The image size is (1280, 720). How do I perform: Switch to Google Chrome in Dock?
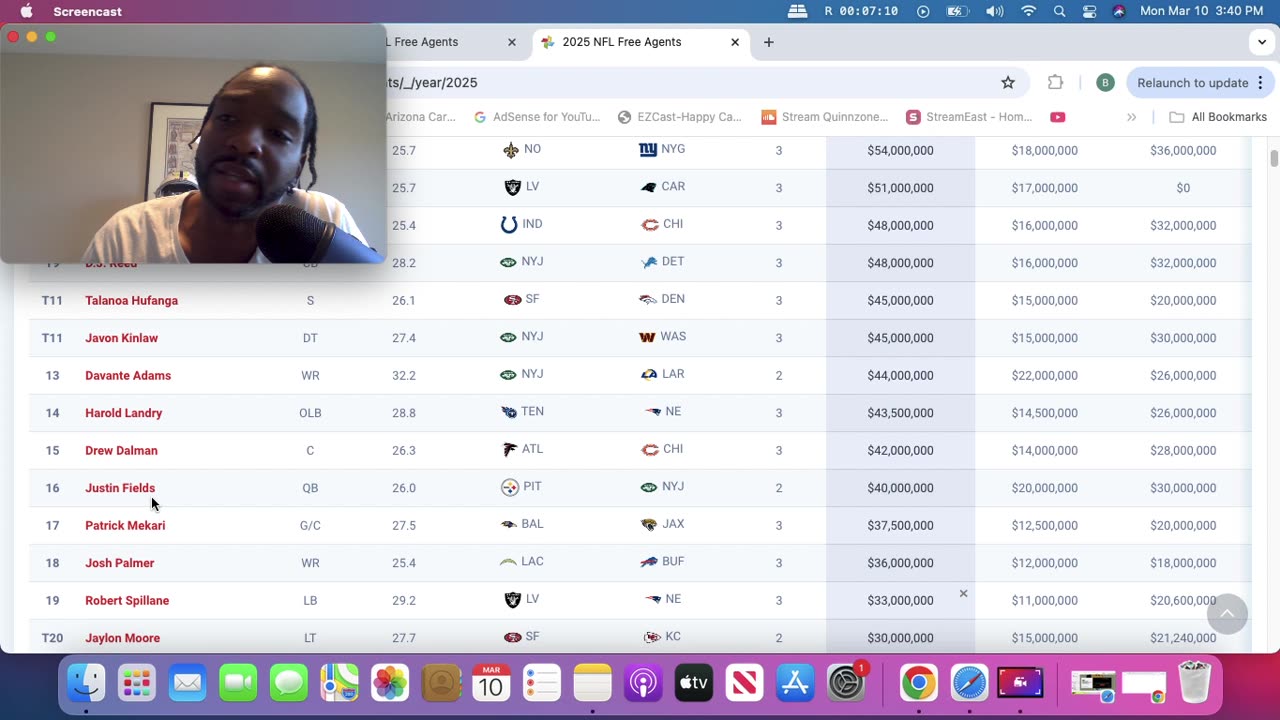click(x=918, y=683)
